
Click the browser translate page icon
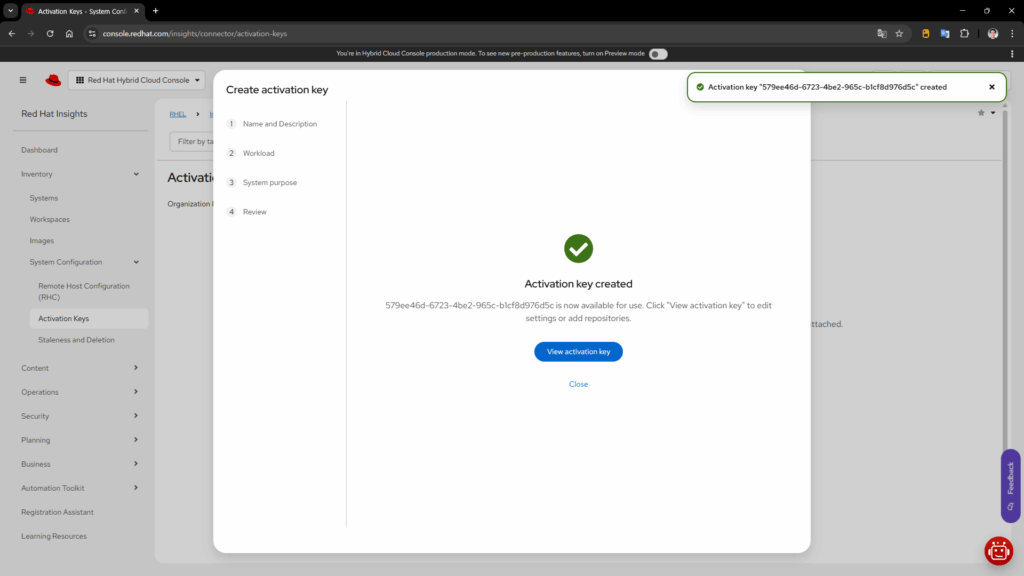(882, 33)
